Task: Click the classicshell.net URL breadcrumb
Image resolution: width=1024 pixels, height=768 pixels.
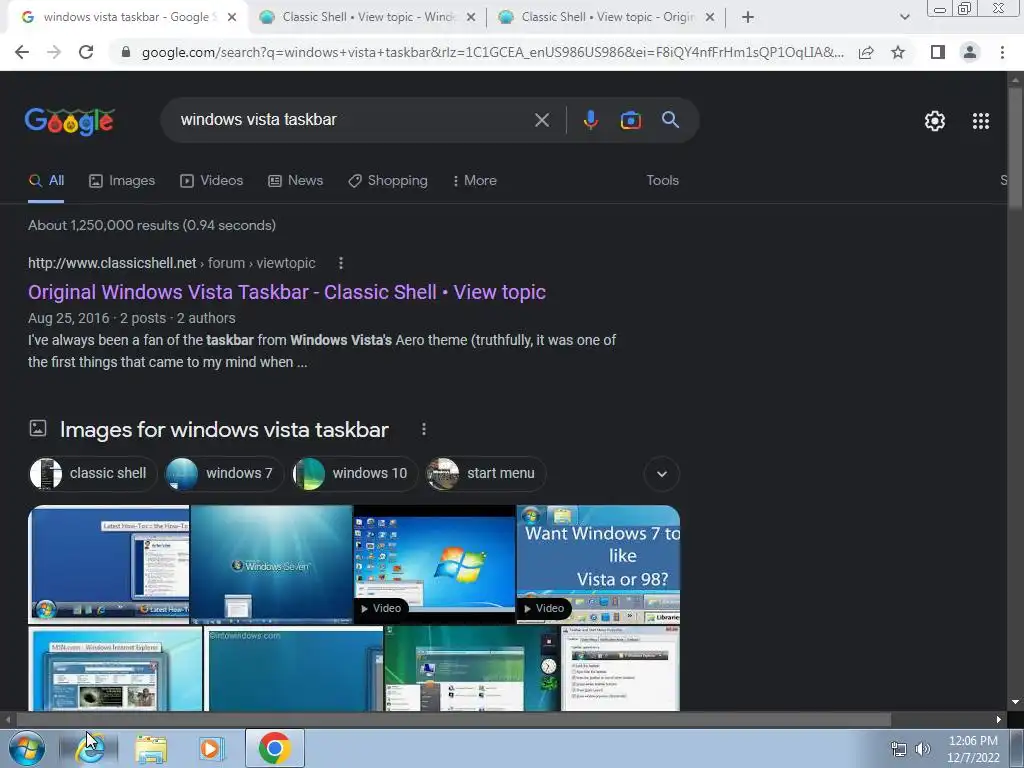Action: 172,263
